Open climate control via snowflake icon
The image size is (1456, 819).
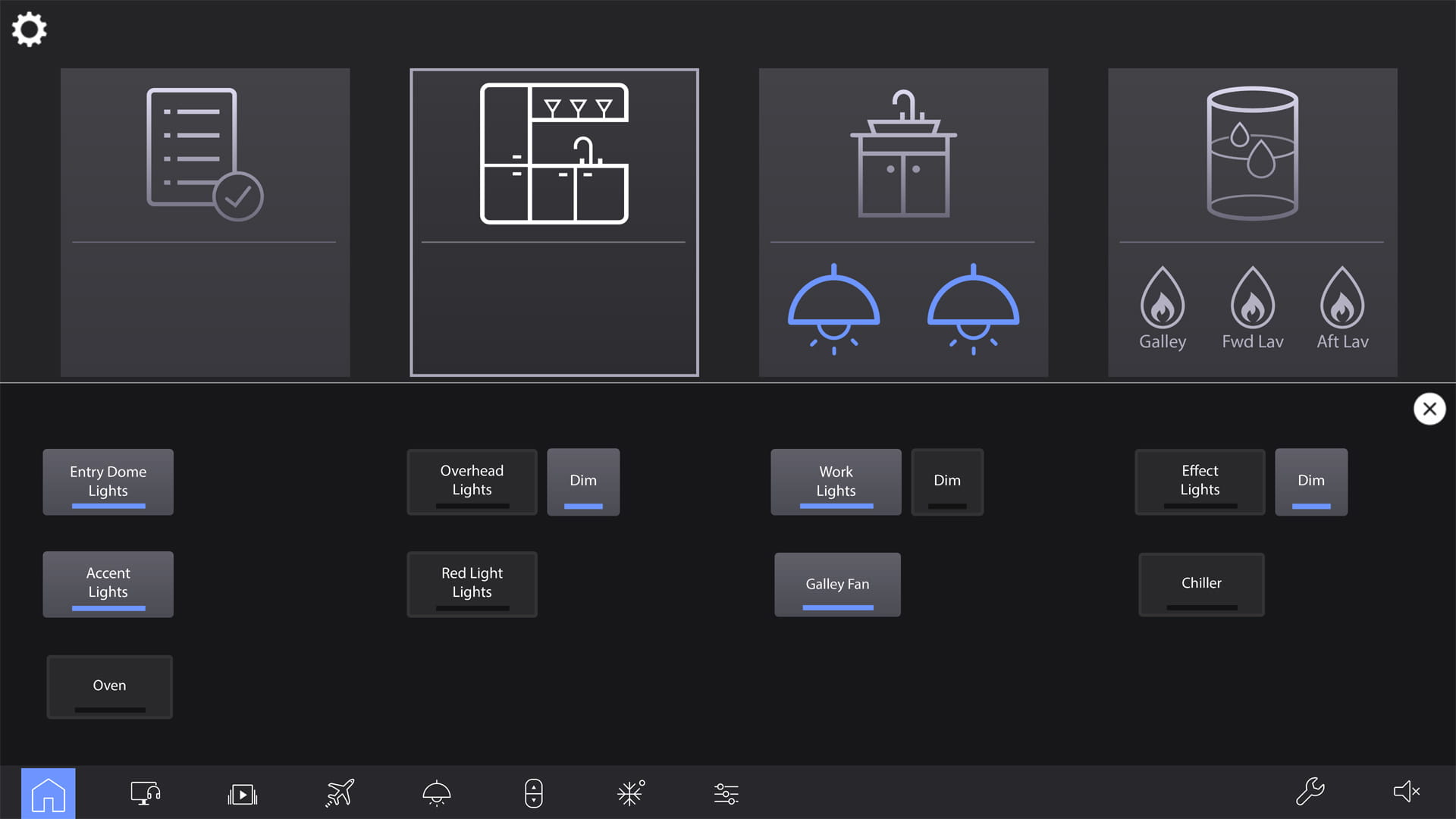tap(630, 793)
